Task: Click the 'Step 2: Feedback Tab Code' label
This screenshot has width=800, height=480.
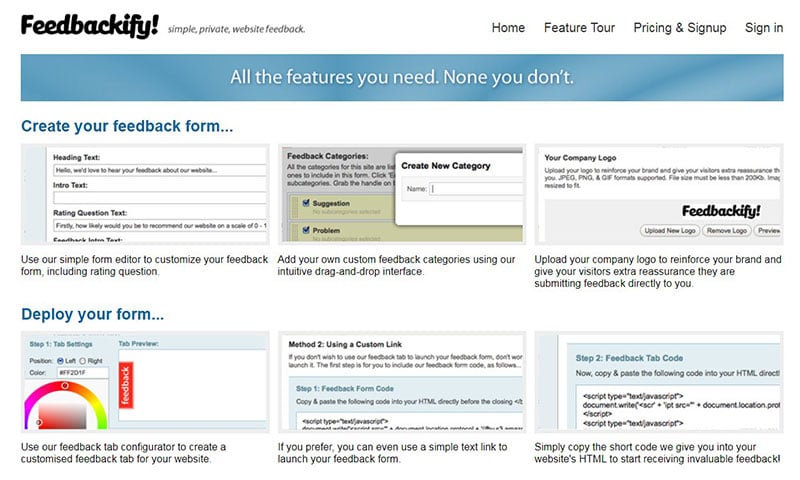Action: pos(629,358)
